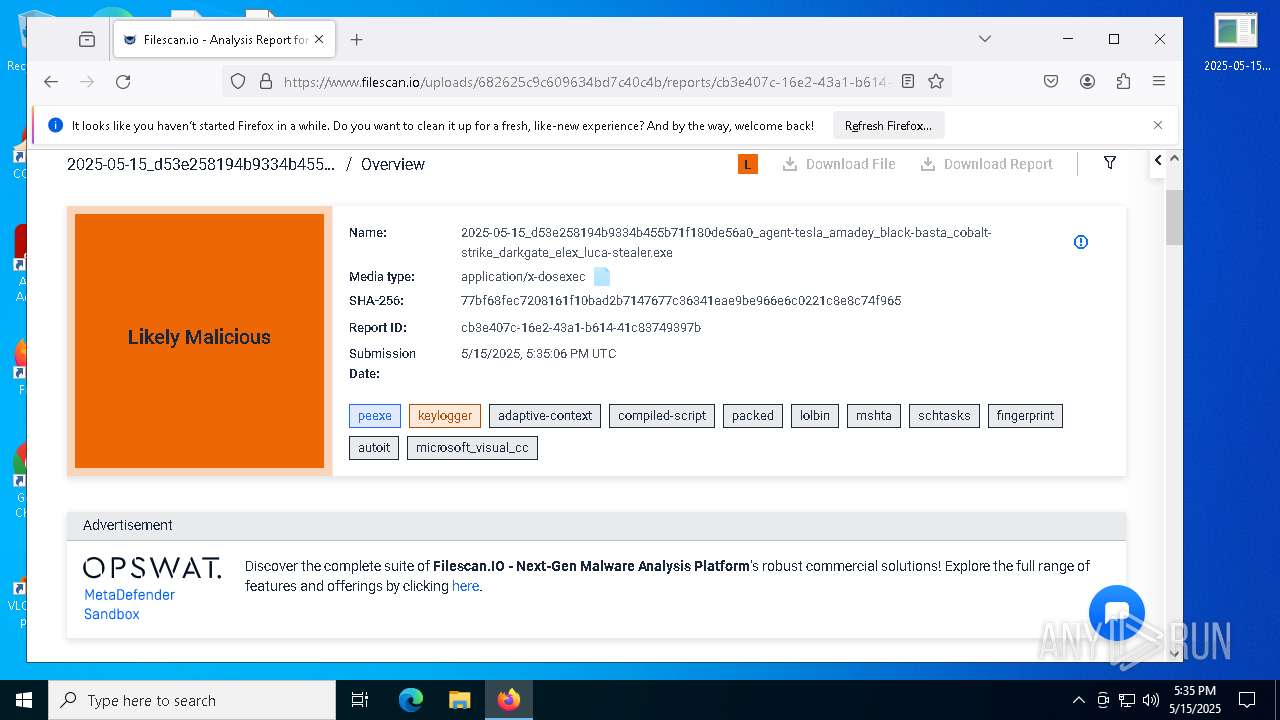Select the compiled-script tag
Image resolution: width=1280 pixels, height=720 pixels.
click(662, 416)
